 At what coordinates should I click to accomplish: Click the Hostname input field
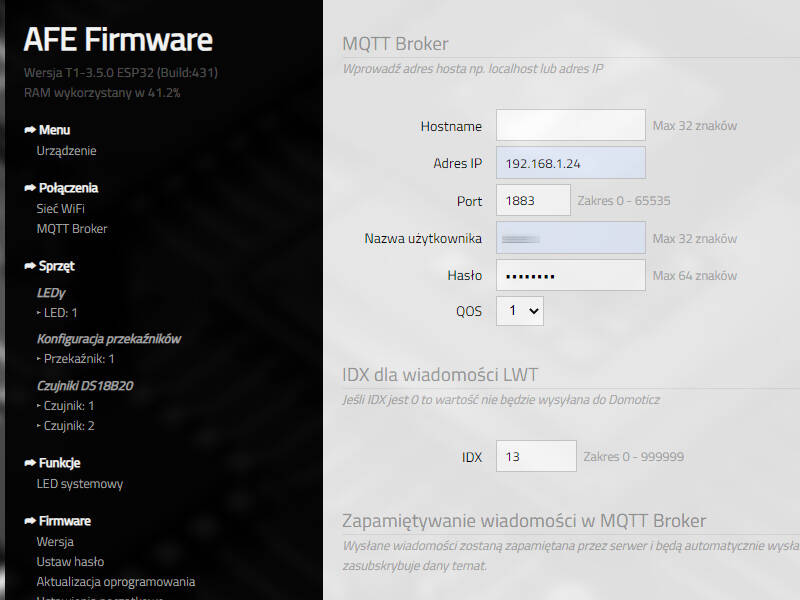[571, 125]
